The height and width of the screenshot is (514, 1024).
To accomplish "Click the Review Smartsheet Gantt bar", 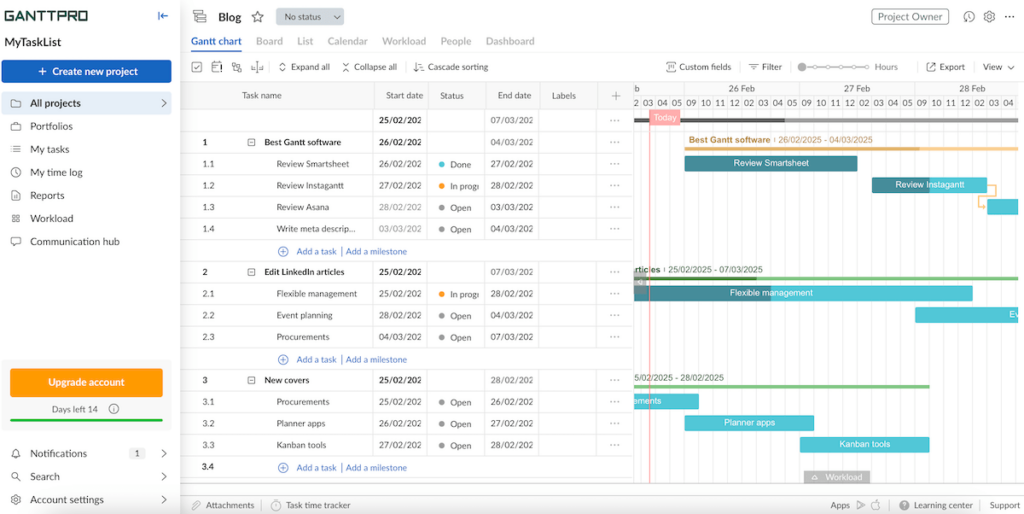I will tap(771, 163).
